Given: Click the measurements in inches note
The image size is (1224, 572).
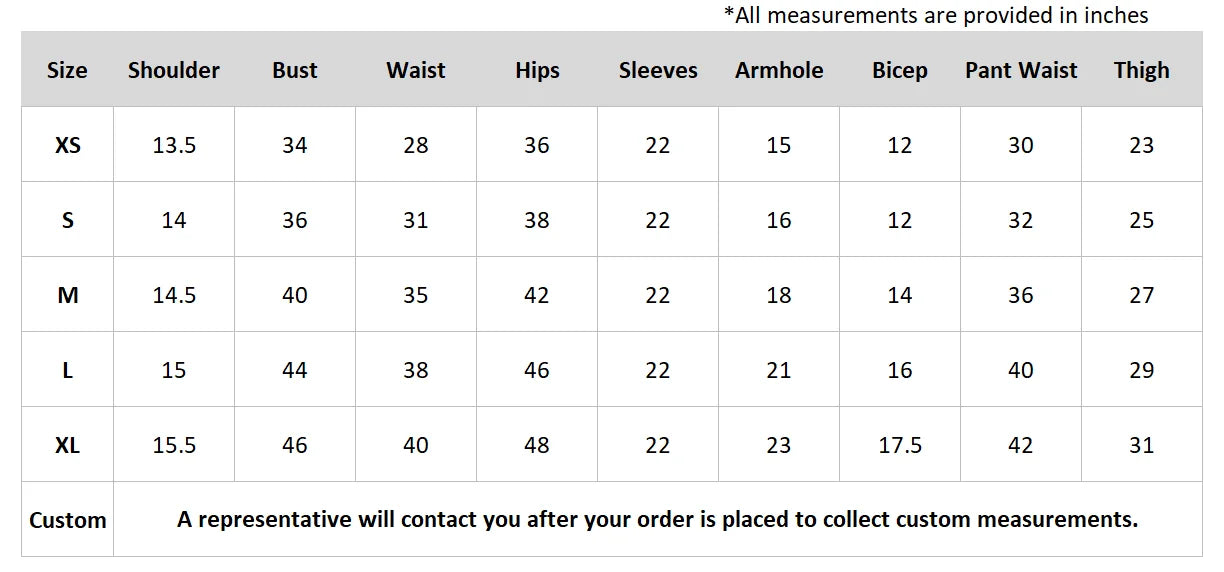Looking at the screenshot, I should [x=935, y=15].
